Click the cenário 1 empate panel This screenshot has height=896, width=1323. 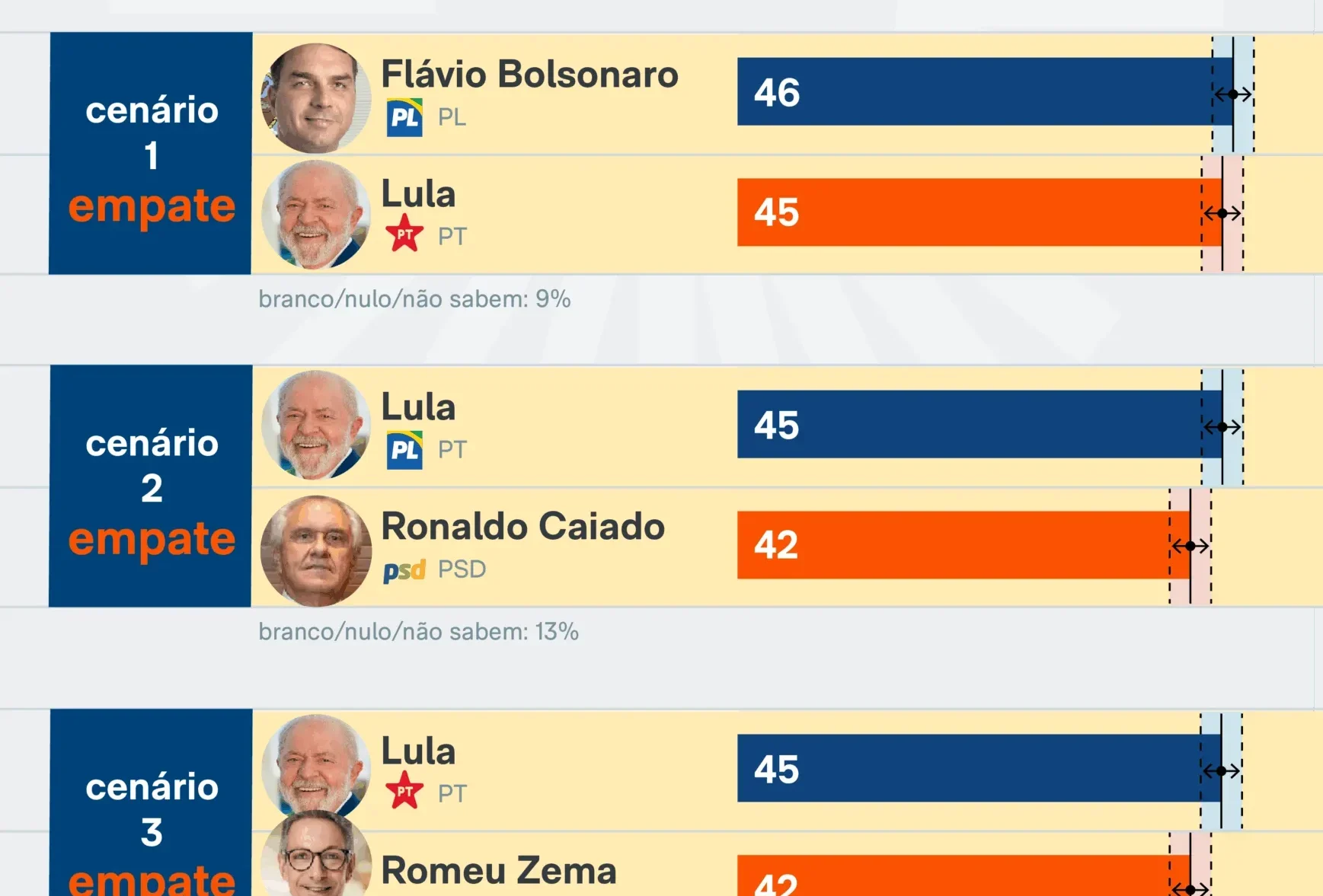tap(151, 153)
